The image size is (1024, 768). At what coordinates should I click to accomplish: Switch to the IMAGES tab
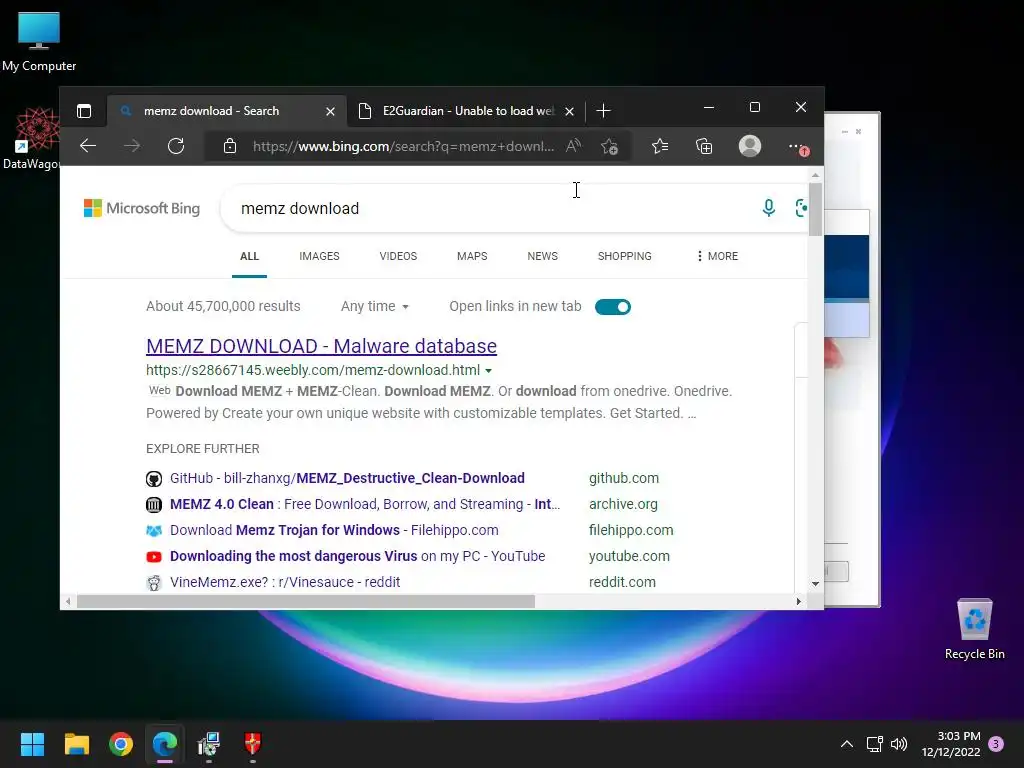(319, 256)
